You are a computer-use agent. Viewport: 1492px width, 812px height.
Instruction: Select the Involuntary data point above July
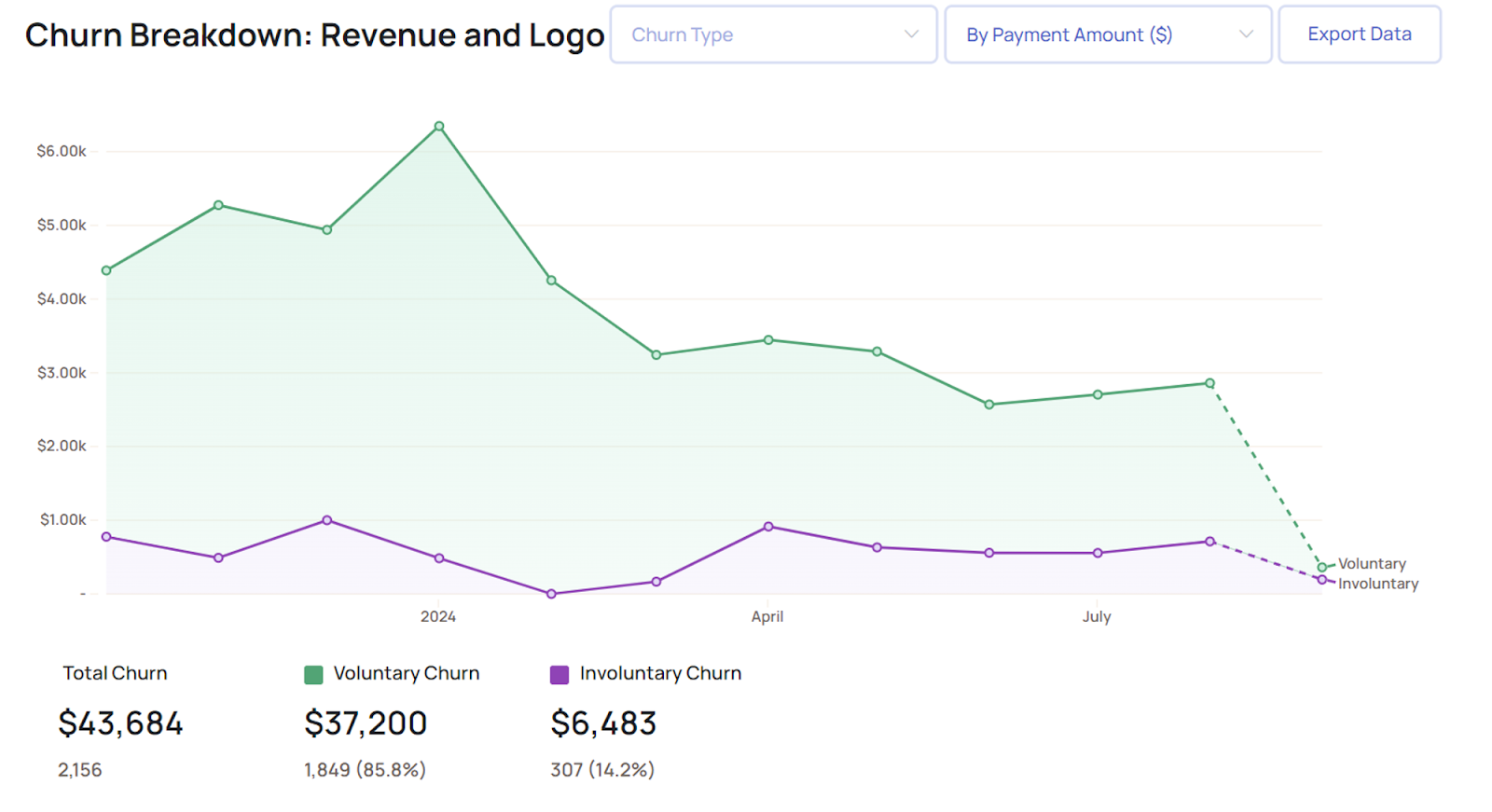1098,553
